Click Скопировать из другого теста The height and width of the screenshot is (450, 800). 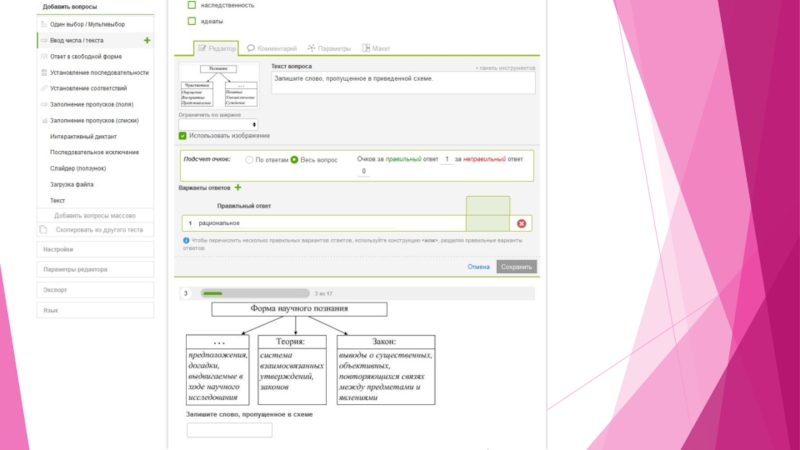(x=99, y=230)
